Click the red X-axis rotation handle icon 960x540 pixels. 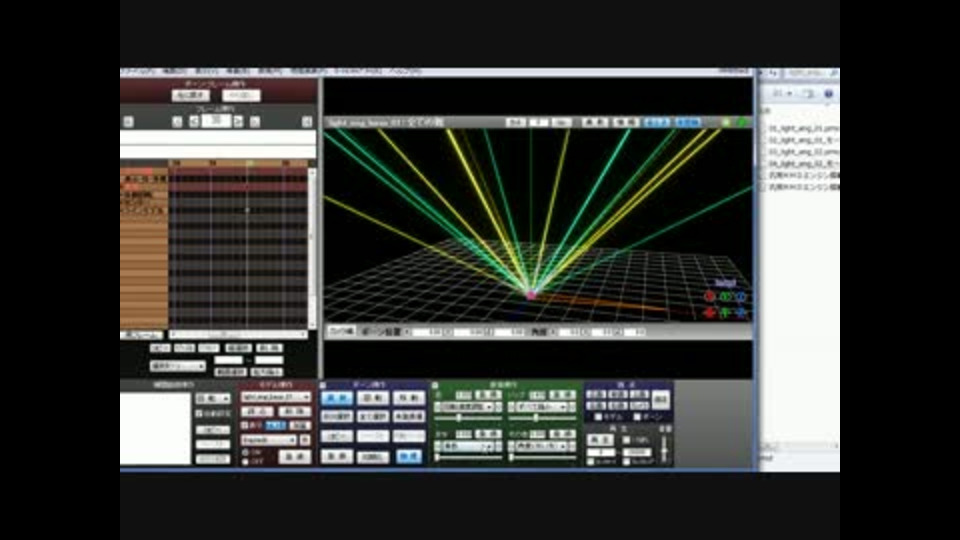[710, 297]
